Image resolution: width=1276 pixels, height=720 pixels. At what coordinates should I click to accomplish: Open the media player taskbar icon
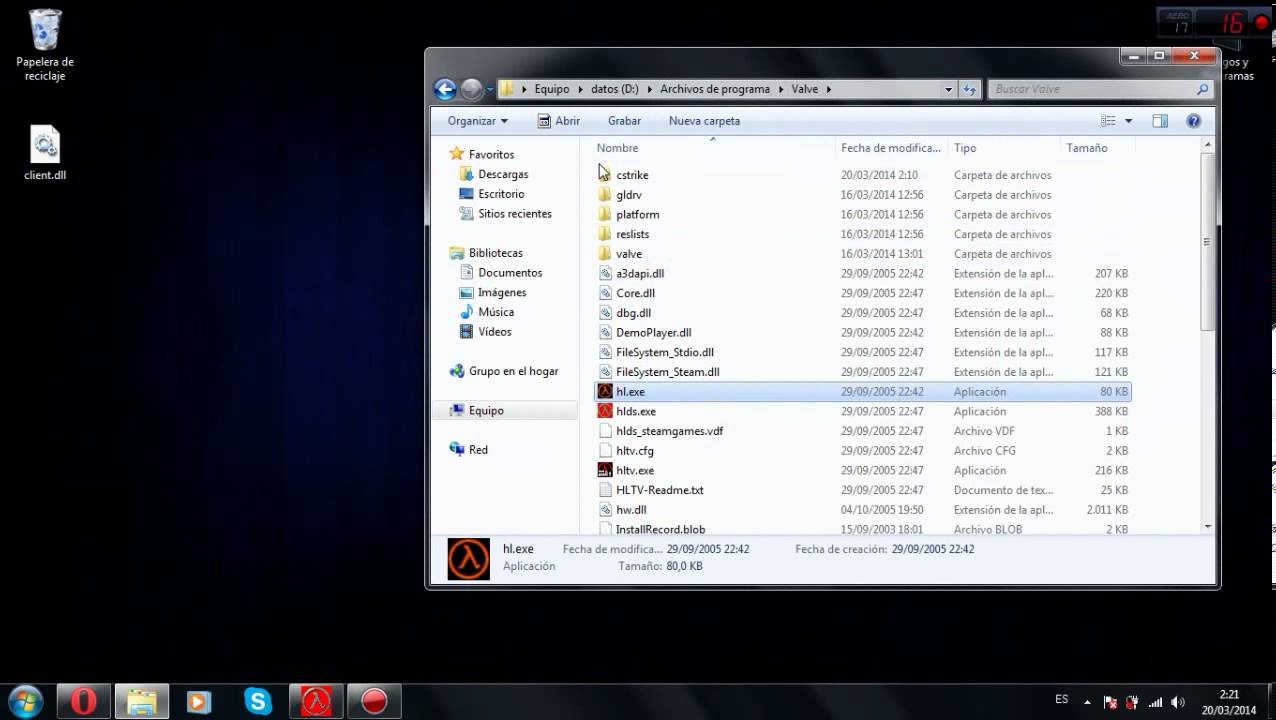(199, 701)
